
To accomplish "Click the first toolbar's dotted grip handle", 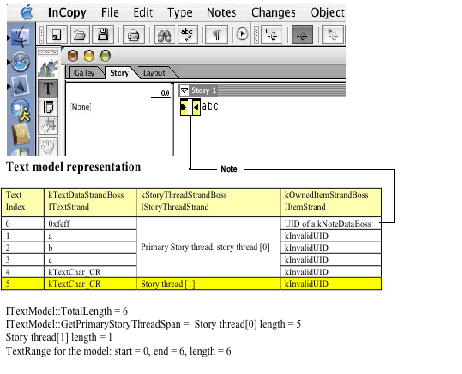I will point(41,35).
